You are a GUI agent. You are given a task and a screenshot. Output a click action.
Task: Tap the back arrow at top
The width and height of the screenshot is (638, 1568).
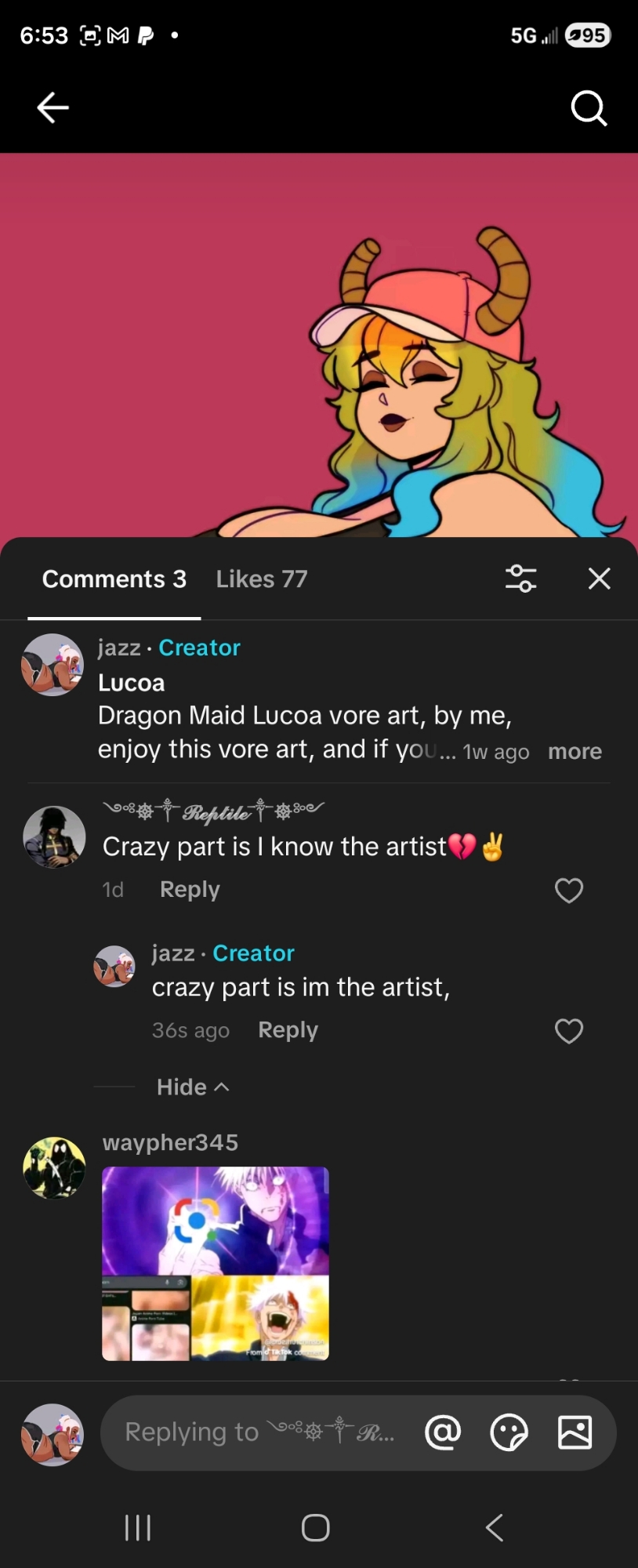tap(53, 107)
